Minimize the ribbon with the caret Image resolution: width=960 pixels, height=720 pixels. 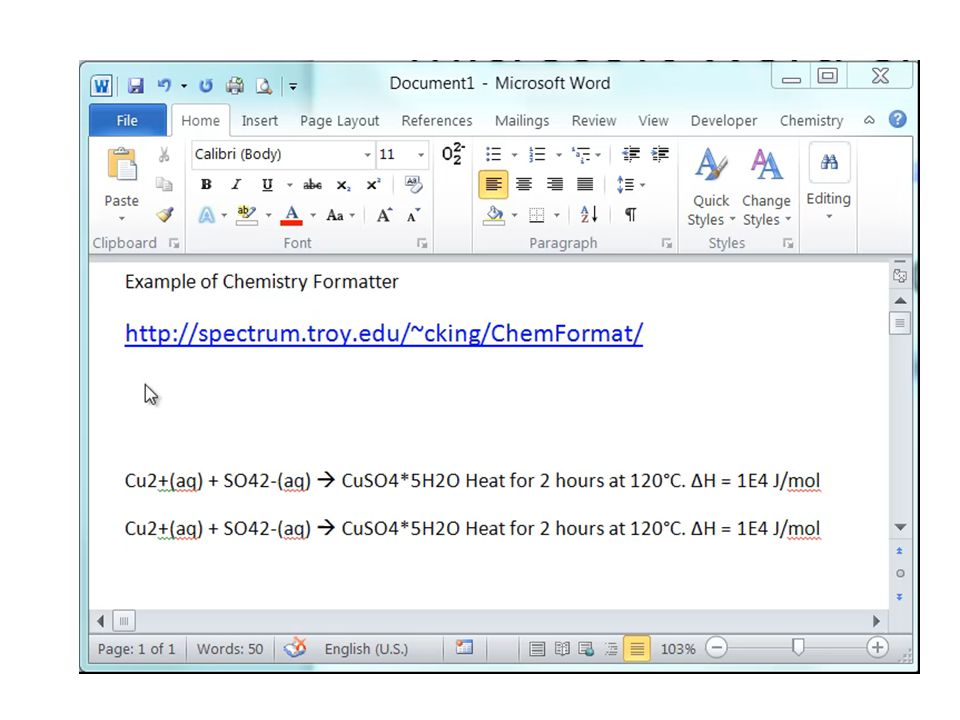pyautogui.click(x=869, y=120)
